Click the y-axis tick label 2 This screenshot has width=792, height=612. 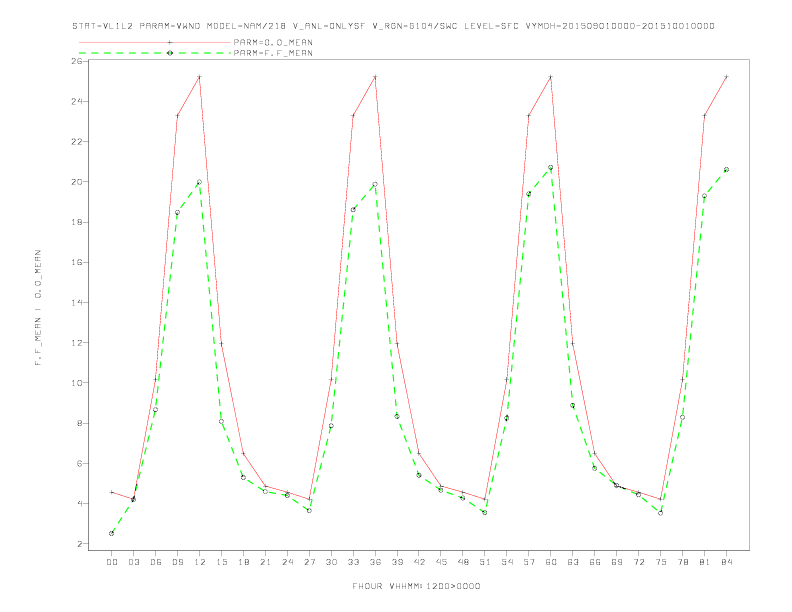click(x=80, y=544)
